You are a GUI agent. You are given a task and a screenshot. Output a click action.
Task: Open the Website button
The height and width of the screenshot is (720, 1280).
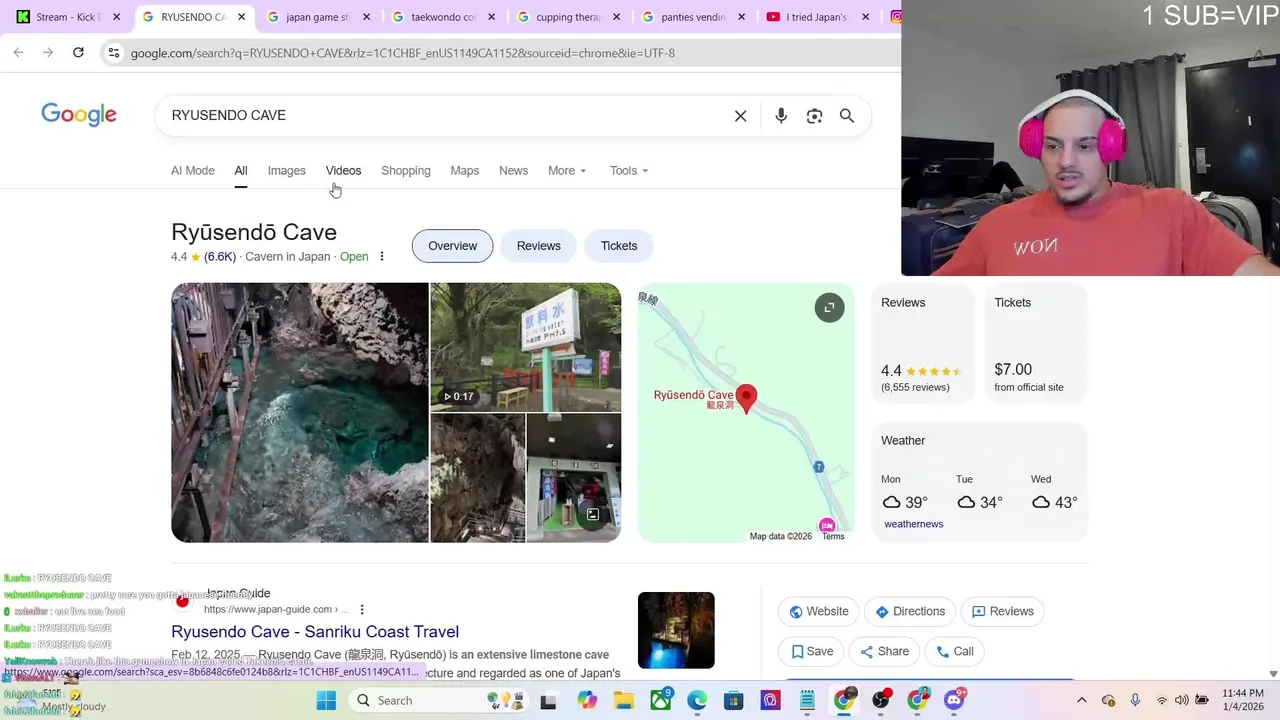pyautogui.click(x=818, y=612)
